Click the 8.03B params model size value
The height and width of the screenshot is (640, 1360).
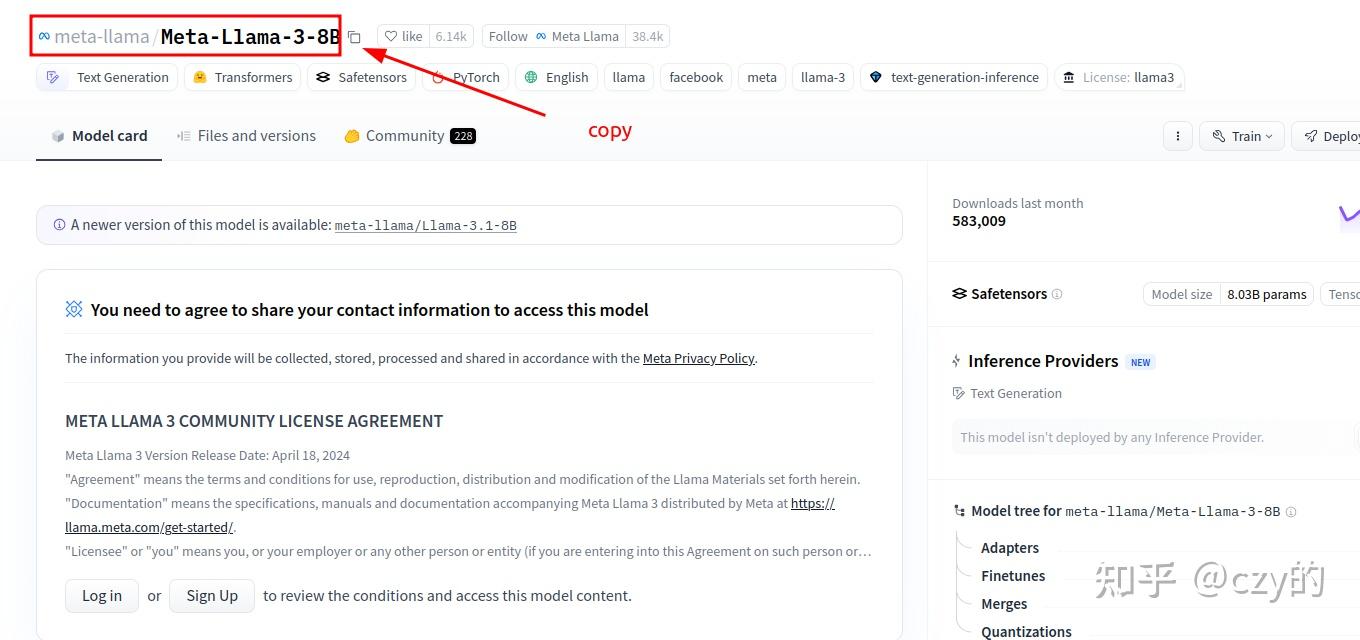1267,294
